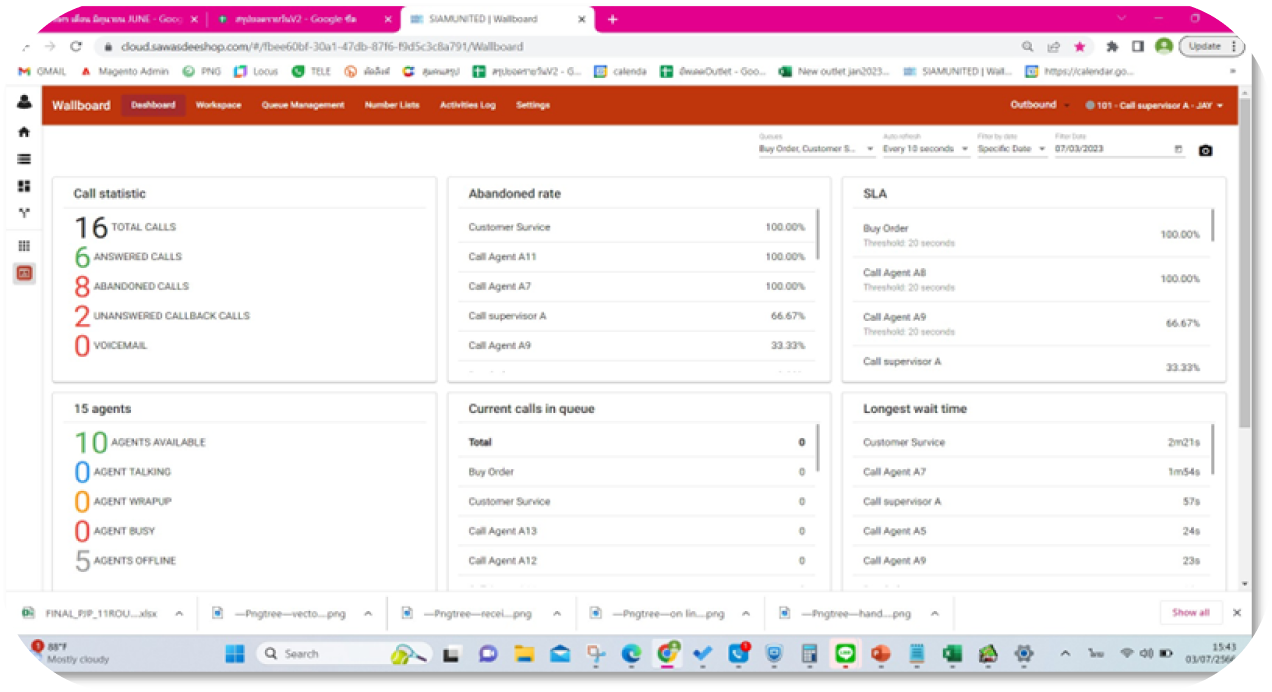Open the Filter Date calendar picker icon
This screenshot has height=692, width=1272.
coord(1178,149)
